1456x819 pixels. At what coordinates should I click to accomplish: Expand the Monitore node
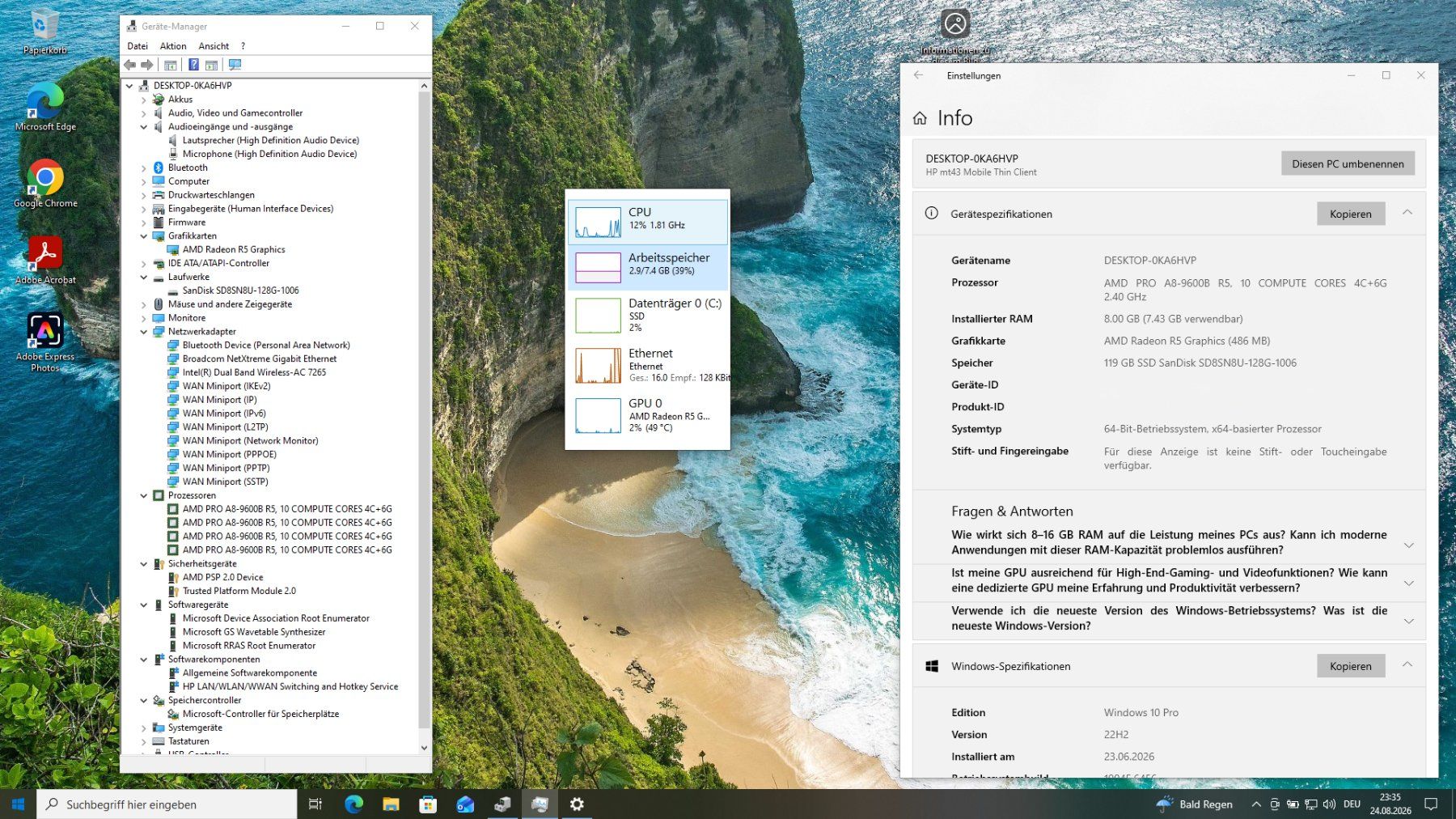(x=144, y=318)
